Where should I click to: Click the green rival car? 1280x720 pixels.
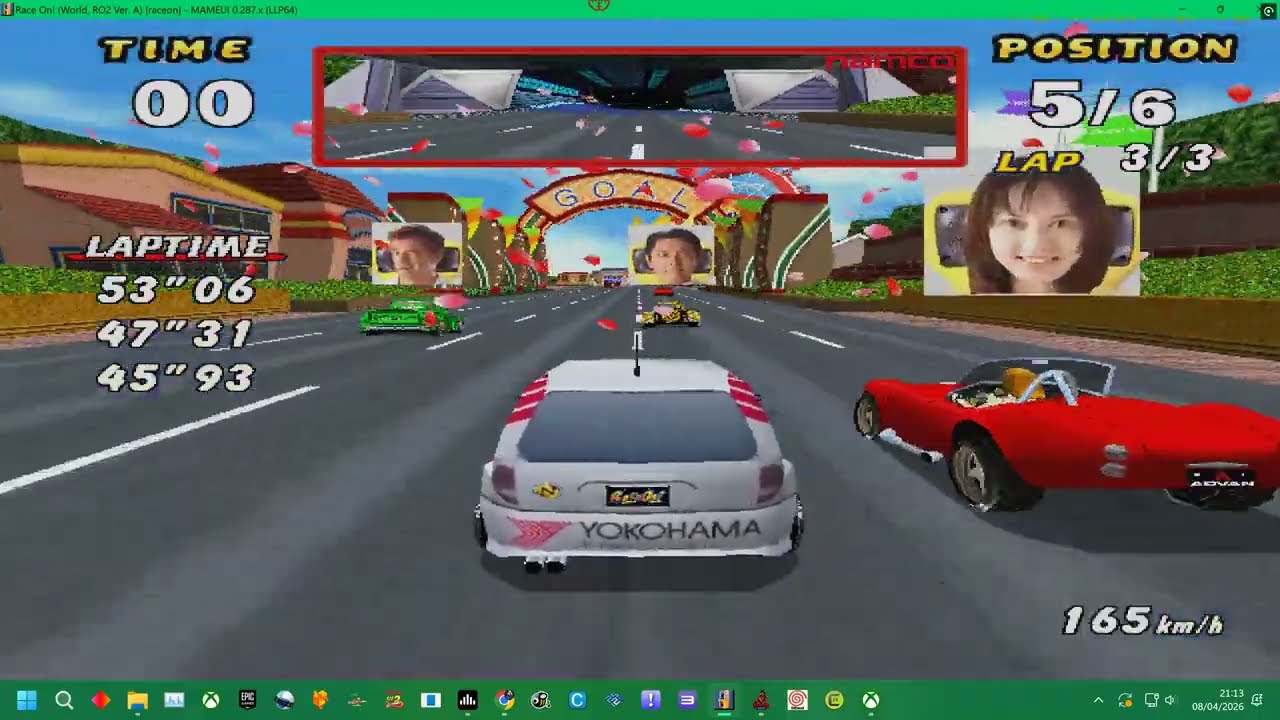pos(411,316)
